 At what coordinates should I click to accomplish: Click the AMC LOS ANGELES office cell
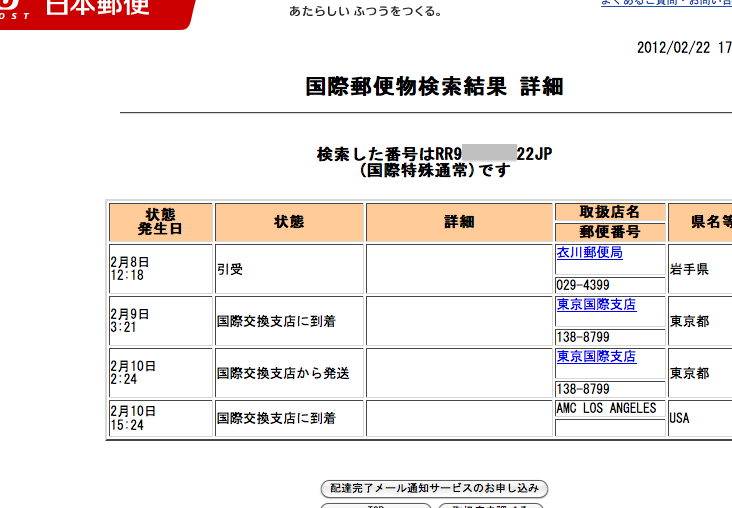coord(606,409)
